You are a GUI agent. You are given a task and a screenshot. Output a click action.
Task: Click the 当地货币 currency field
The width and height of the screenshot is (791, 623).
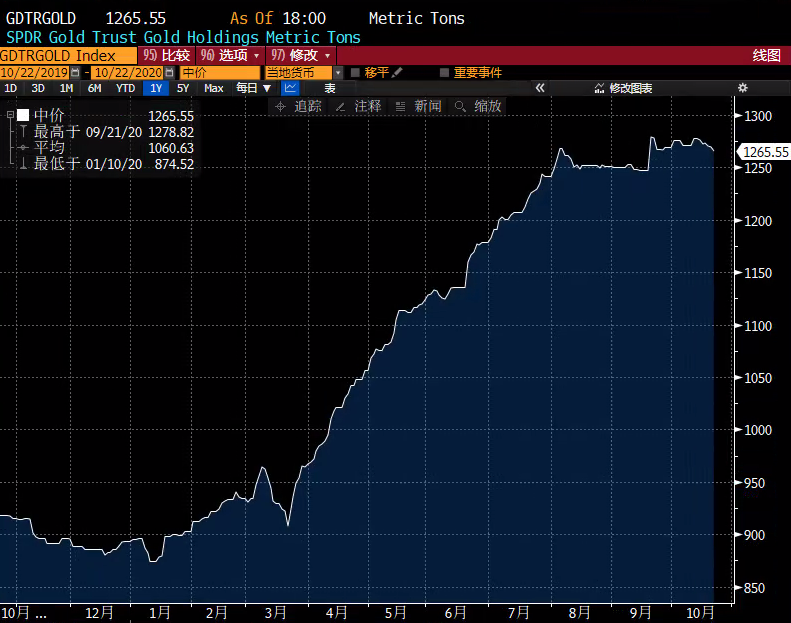[299, 73]
